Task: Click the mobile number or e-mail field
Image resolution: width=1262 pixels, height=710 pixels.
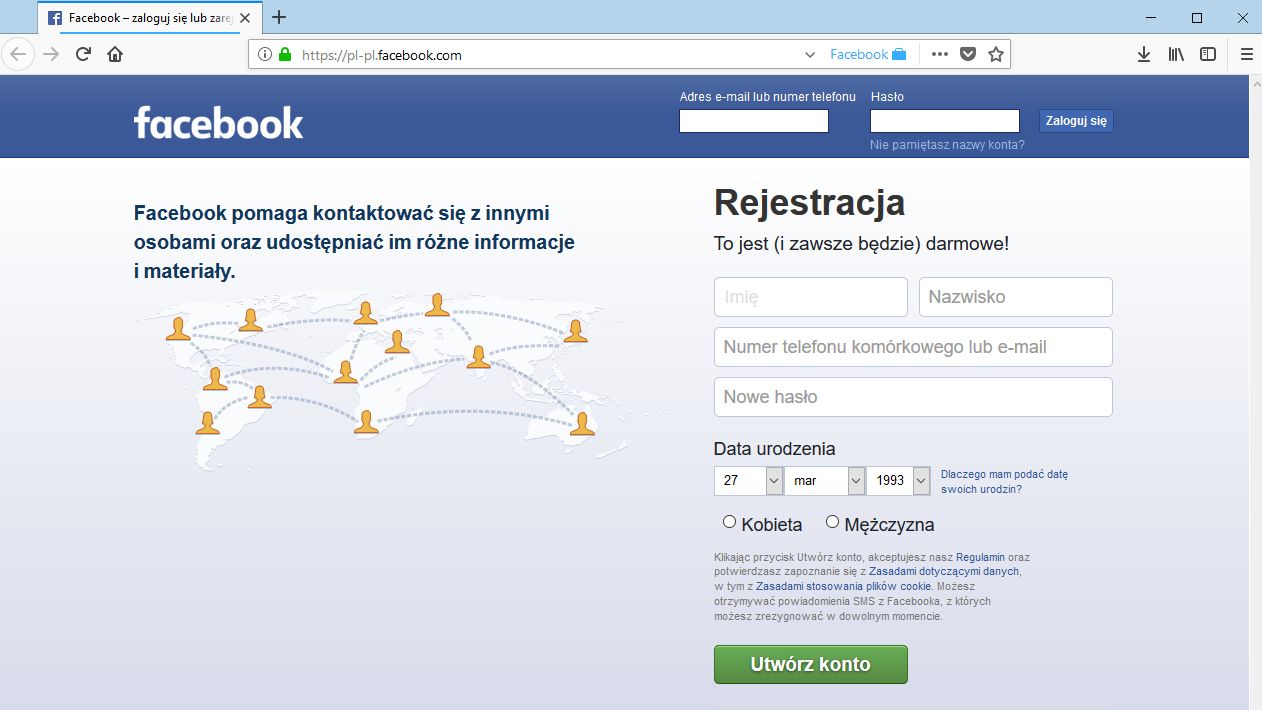Action: pos(913,347)
